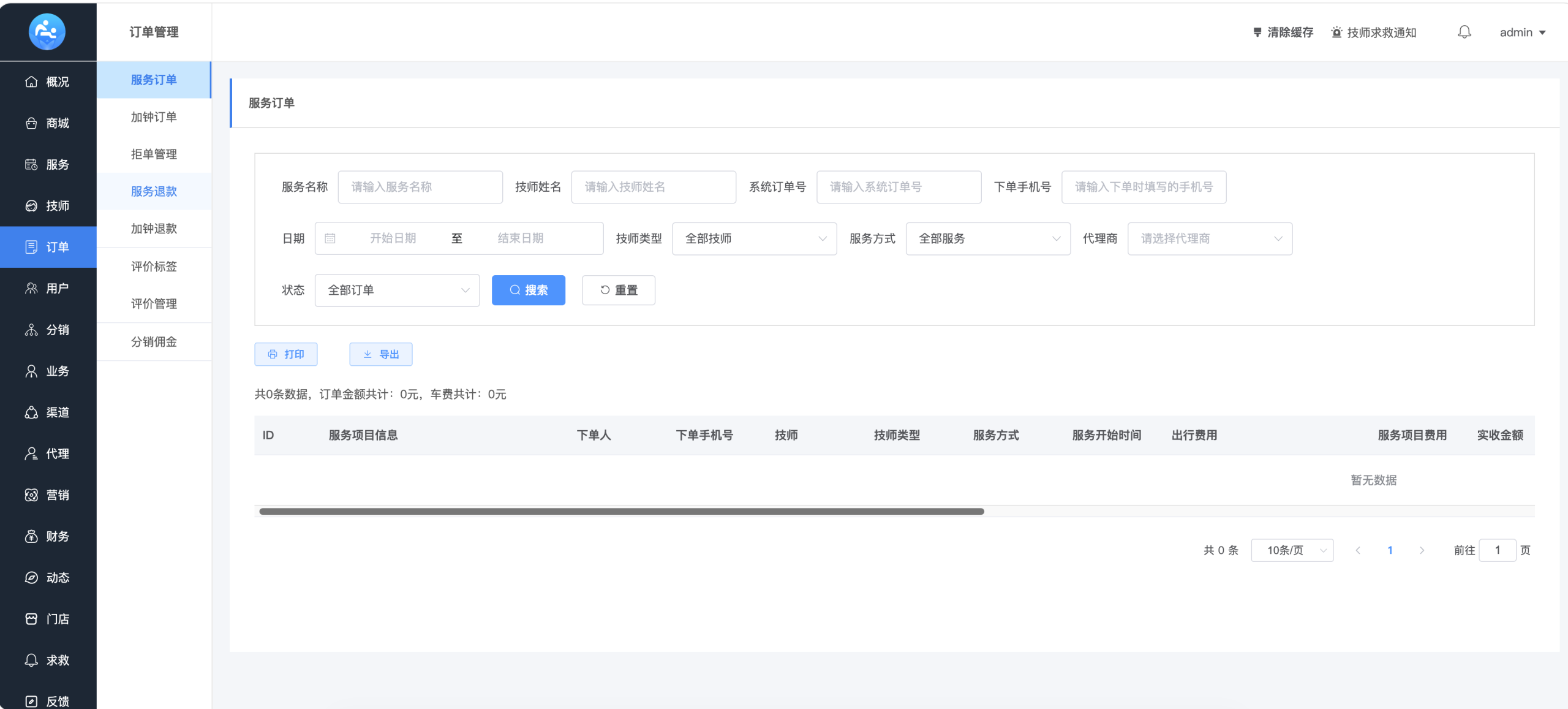
Task: Open the 代理商 selection dropdown
Action: pyautogui.click(x=1210, y=238)
